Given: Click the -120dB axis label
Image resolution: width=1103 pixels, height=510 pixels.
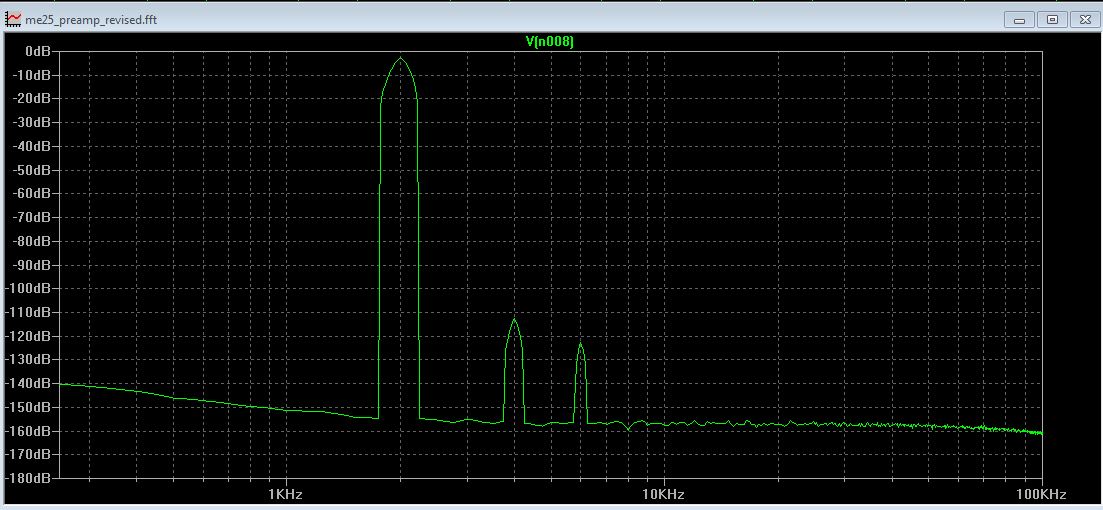Looking at the screenshot, I should point(29,336).
